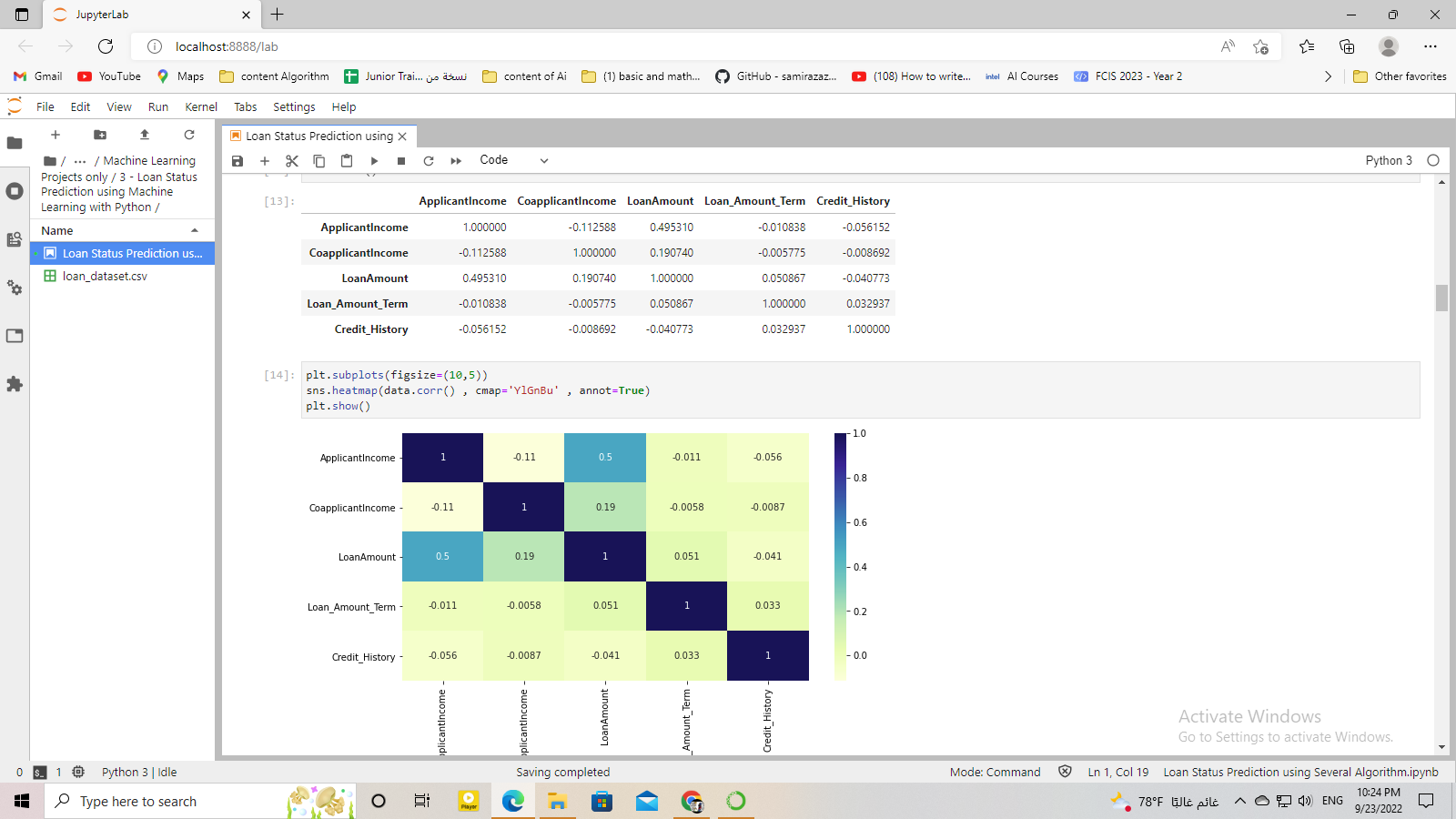Save the notebook

(x=238, y=160)
